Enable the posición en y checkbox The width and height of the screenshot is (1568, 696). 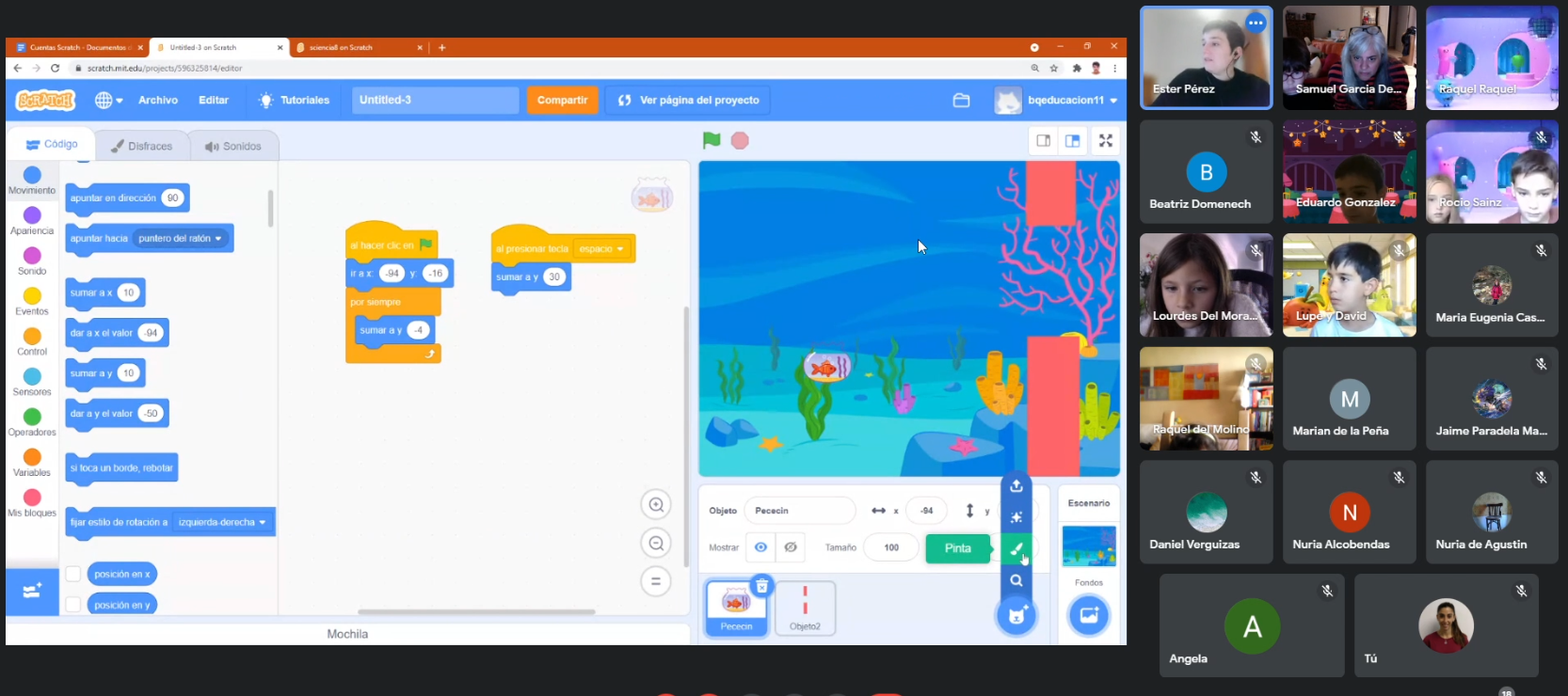tap(73, 605)
